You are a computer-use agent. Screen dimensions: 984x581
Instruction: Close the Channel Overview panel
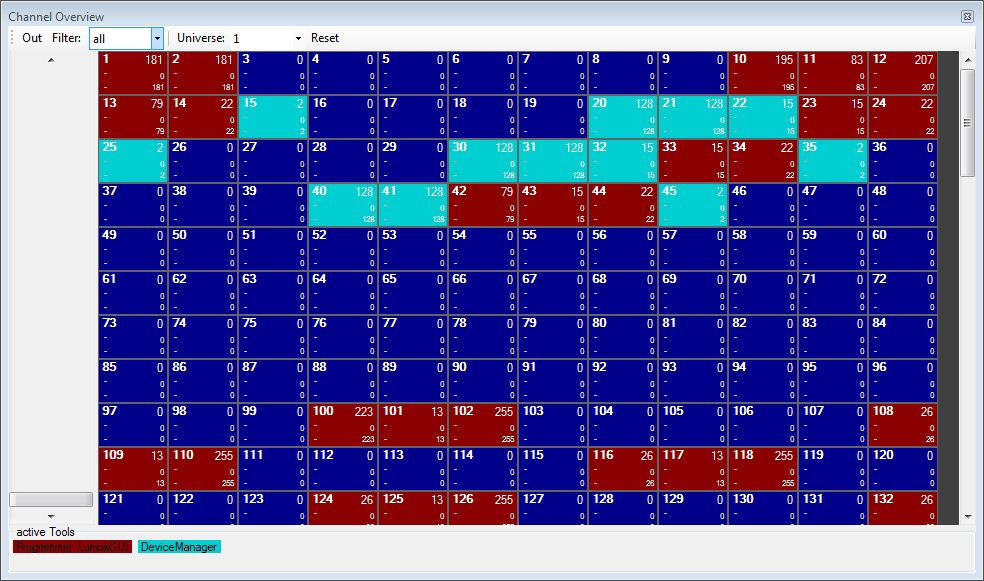point(967,17)
